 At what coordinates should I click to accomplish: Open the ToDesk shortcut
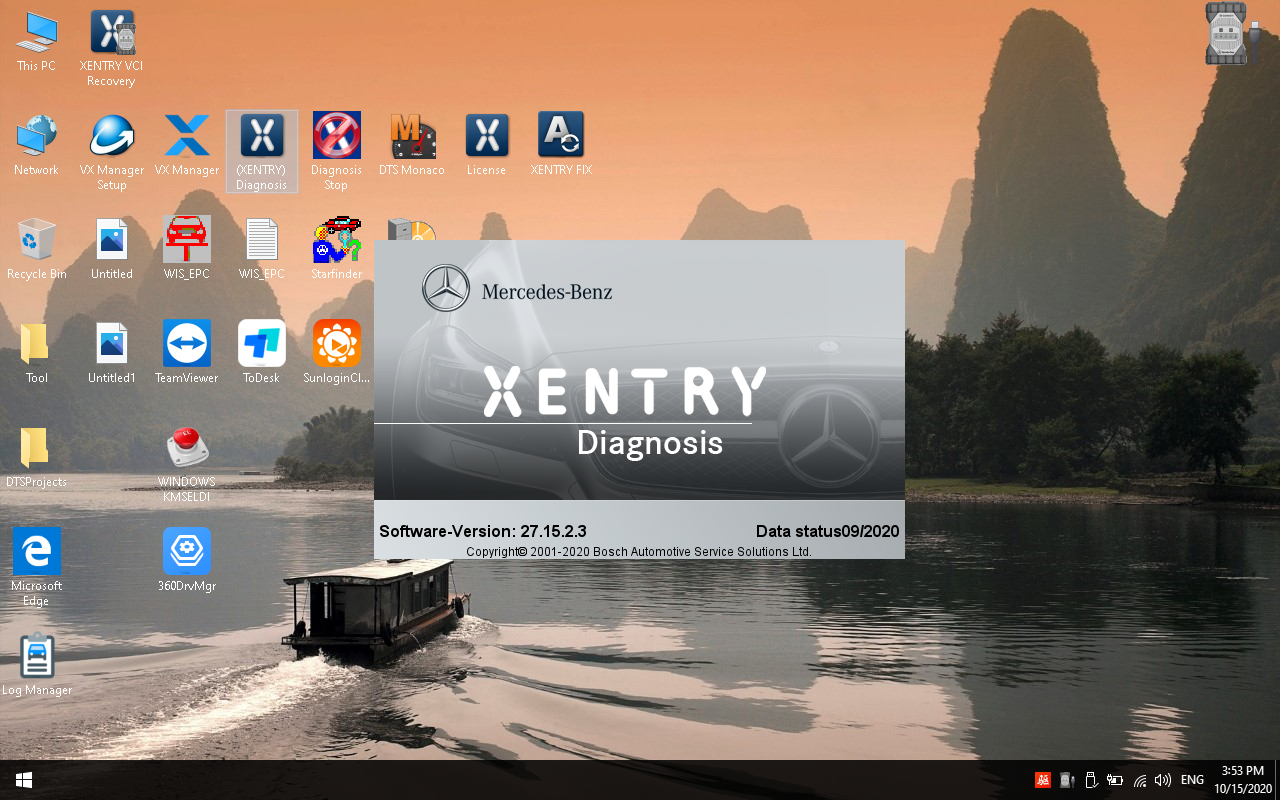click(261, 354)
